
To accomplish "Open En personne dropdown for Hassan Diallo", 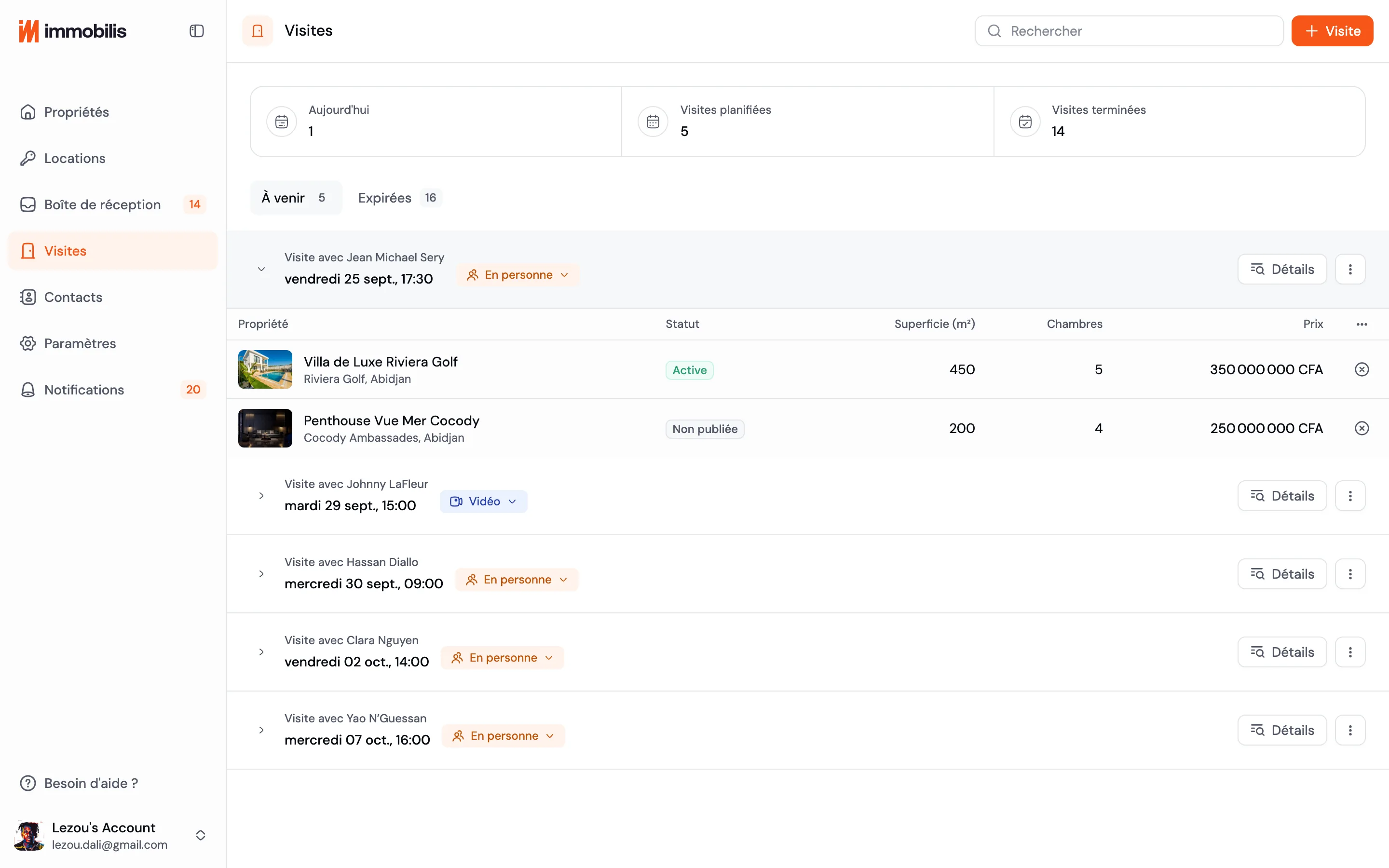I will (517, 579).
